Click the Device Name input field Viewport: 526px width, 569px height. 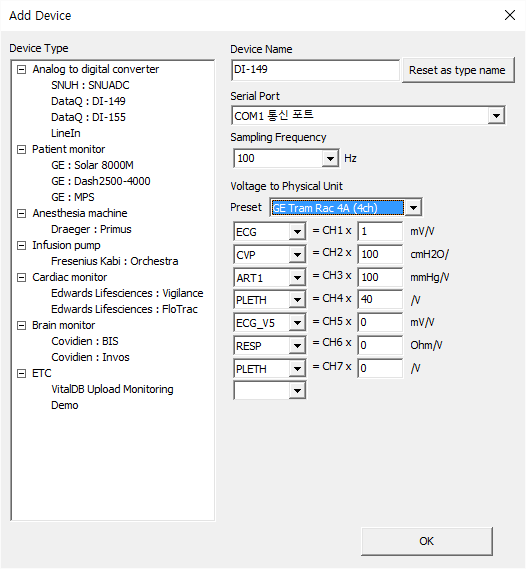pos(315,70)
